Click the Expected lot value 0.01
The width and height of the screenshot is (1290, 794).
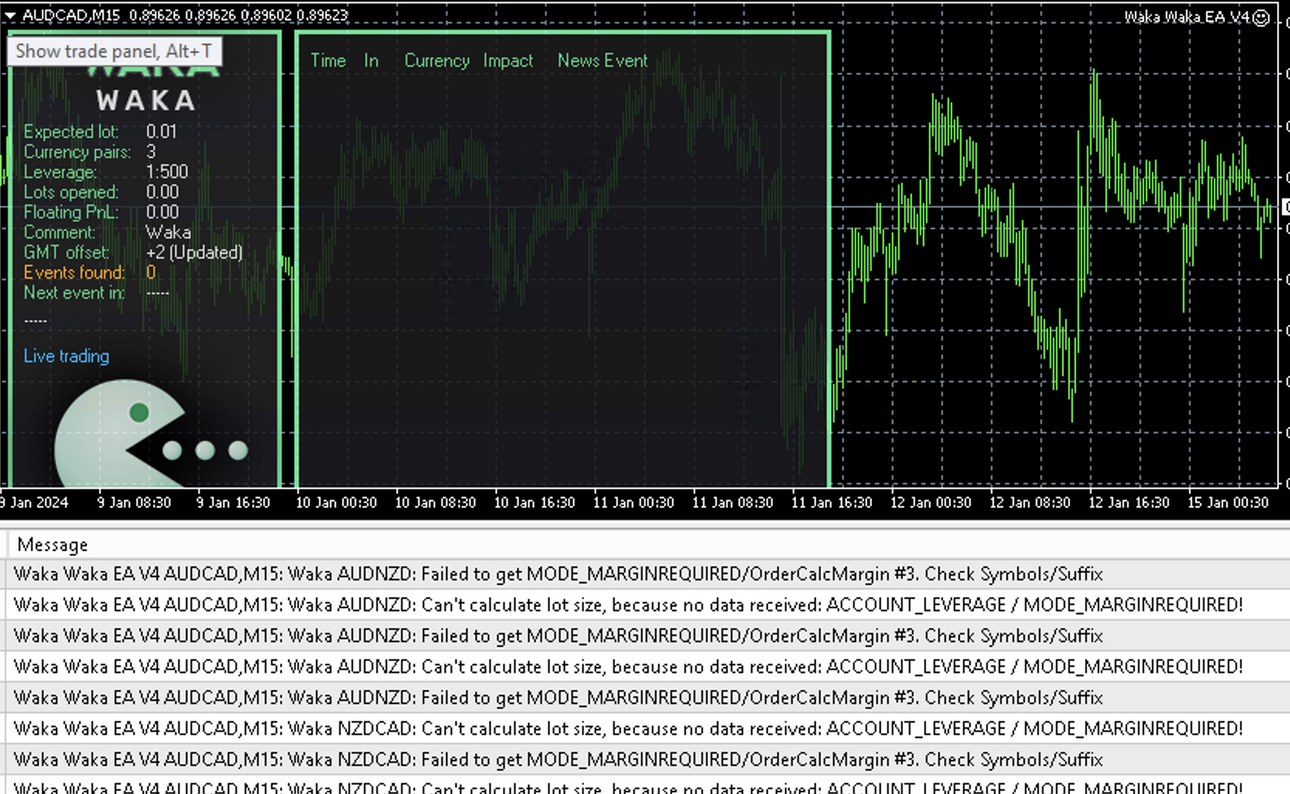point(161,132)
